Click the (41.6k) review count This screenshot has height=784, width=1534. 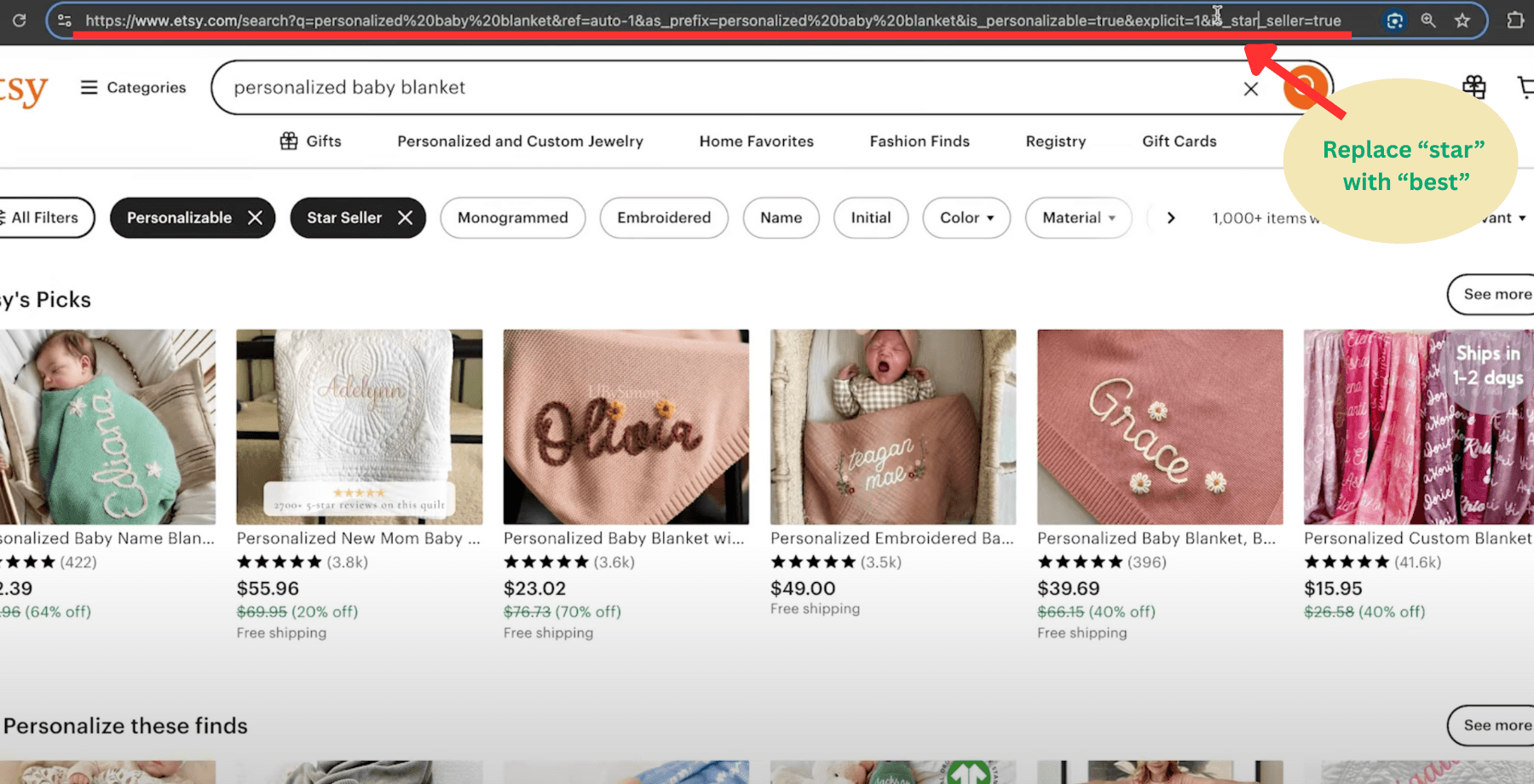point(1418,562)
